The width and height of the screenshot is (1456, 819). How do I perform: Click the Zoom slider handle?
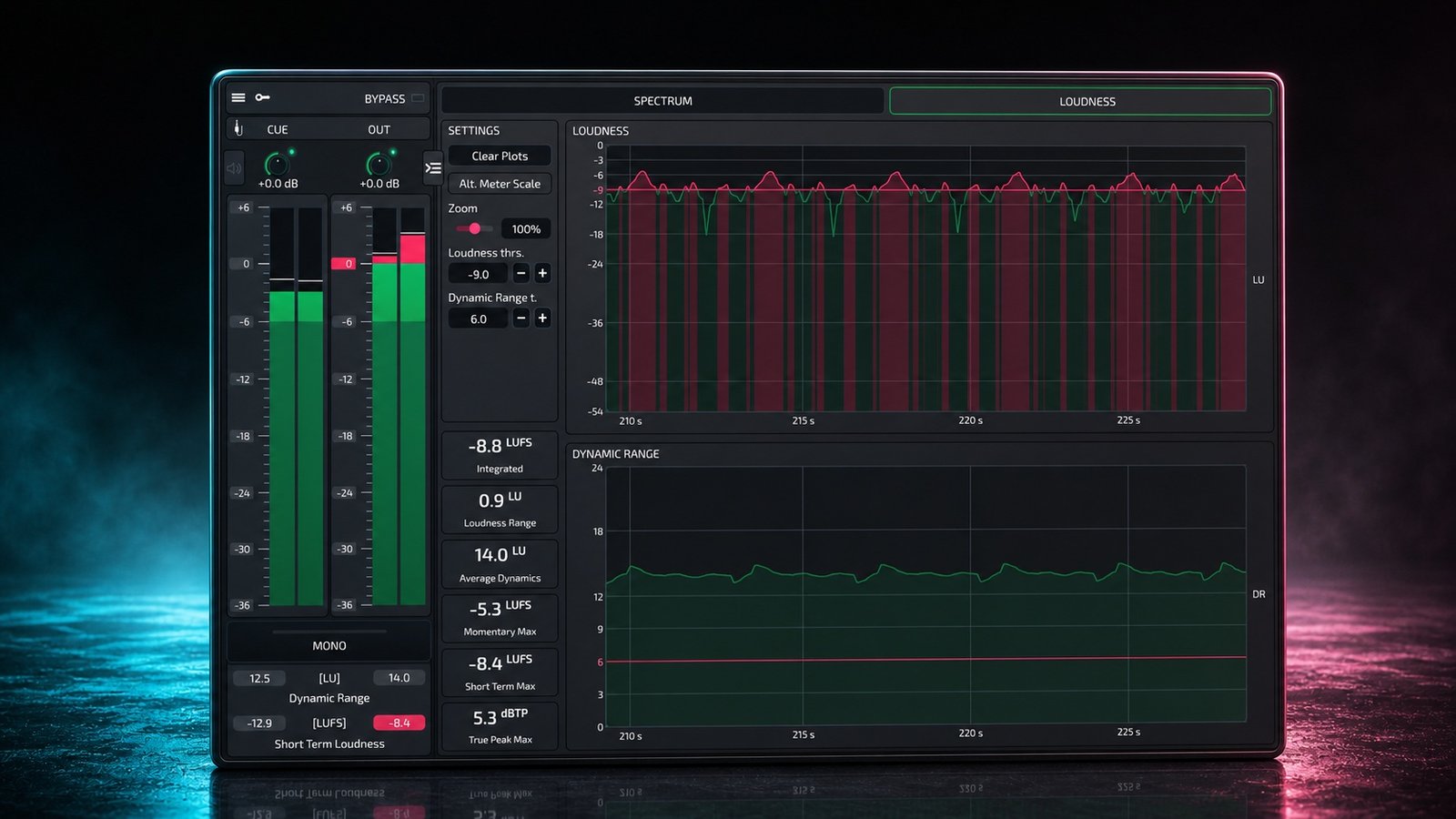point(474,228)
